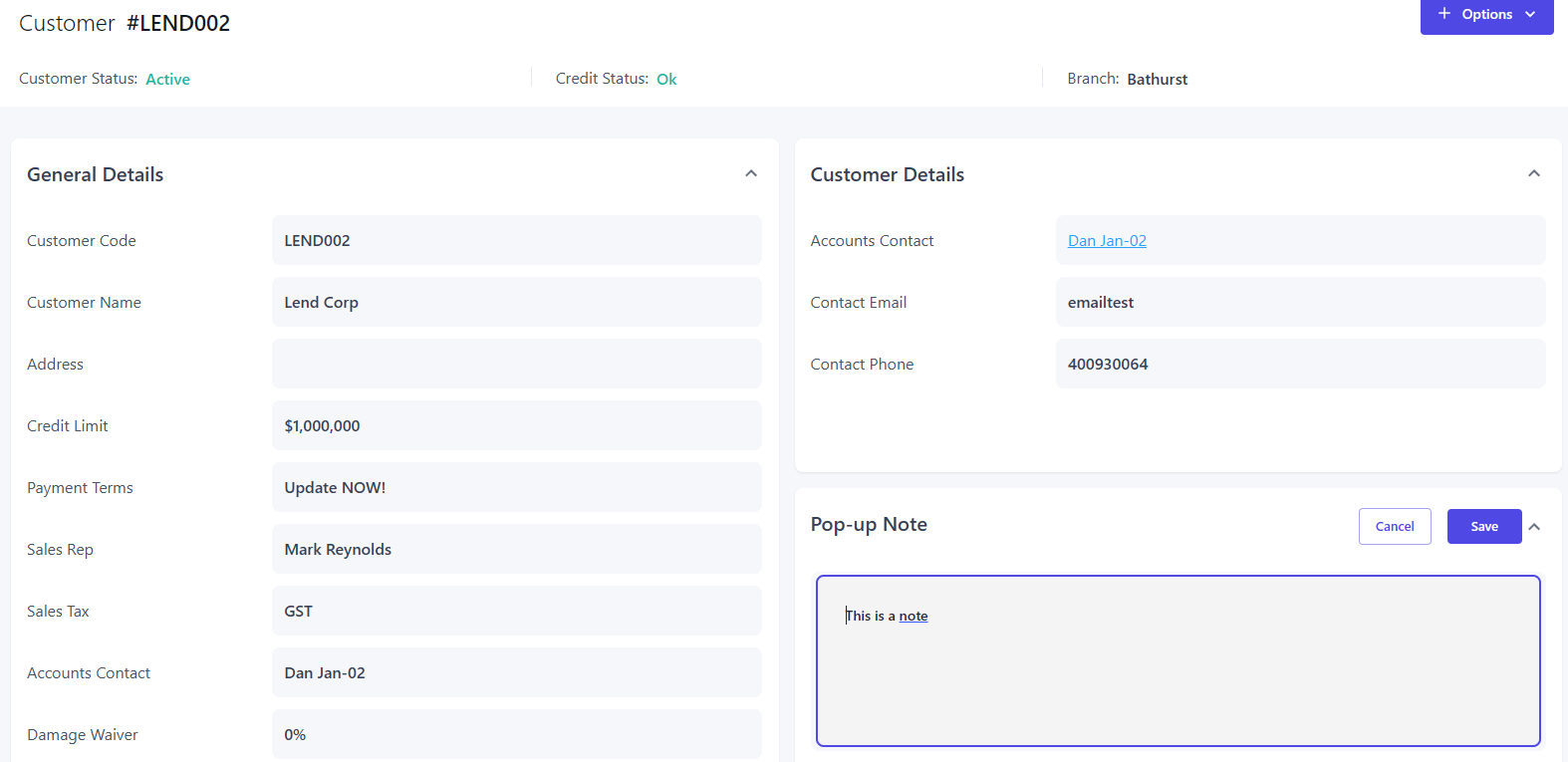Collapse the Pop-up Note section
The image size is (1568, 762).
click(x=1535, y=527)
